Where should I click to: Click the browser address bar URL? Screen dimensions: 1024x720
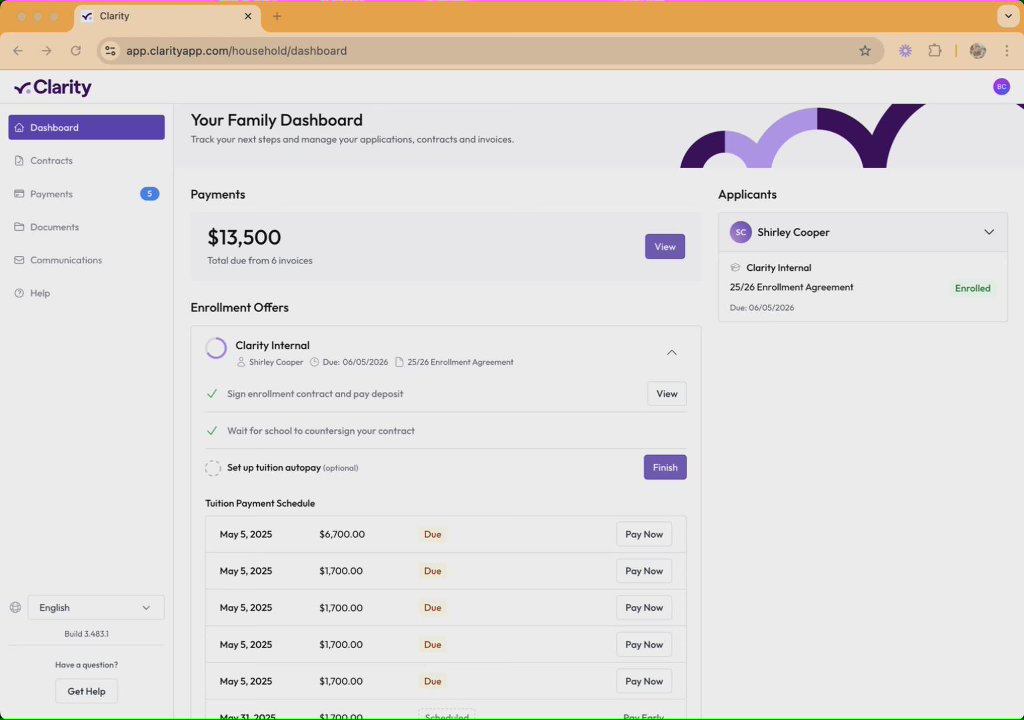tap(236, 51)
